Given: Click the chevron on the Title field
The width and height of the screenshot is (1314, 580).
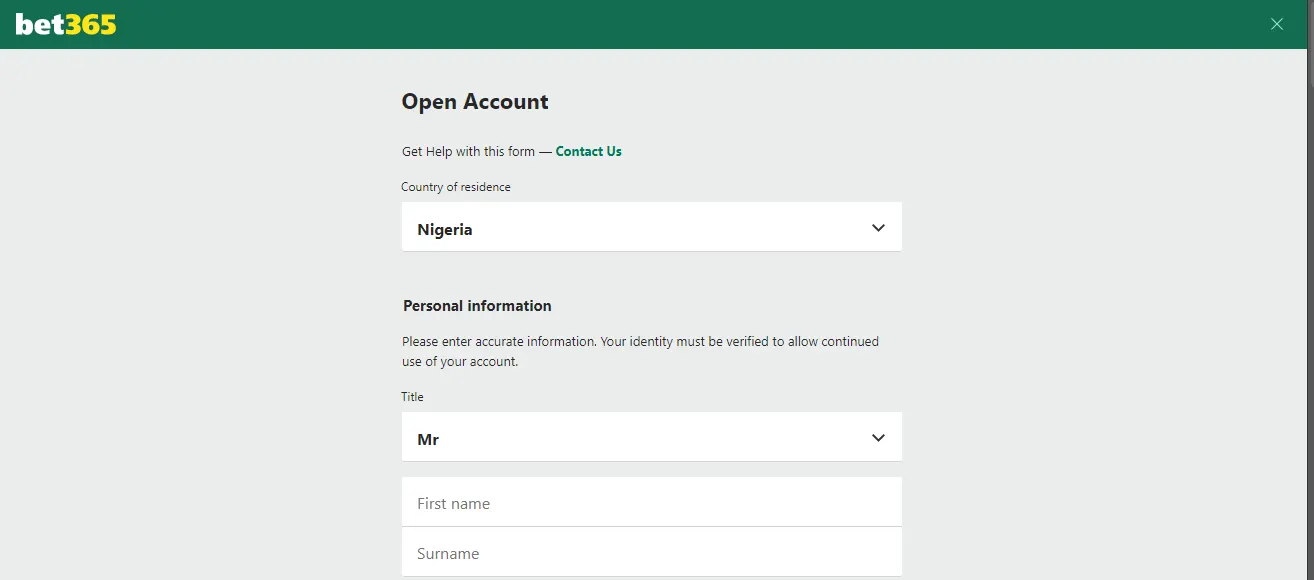Looking at the screenshot, I should (878, 437).
